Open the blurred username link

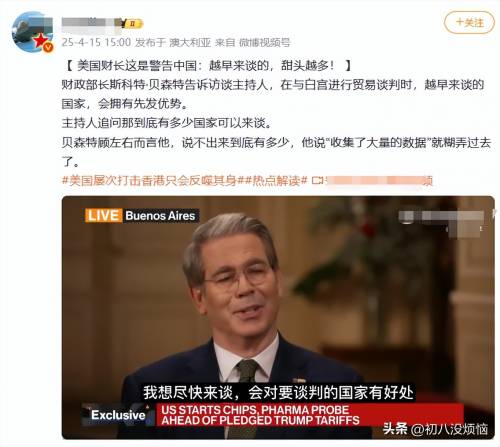[88, 23]
